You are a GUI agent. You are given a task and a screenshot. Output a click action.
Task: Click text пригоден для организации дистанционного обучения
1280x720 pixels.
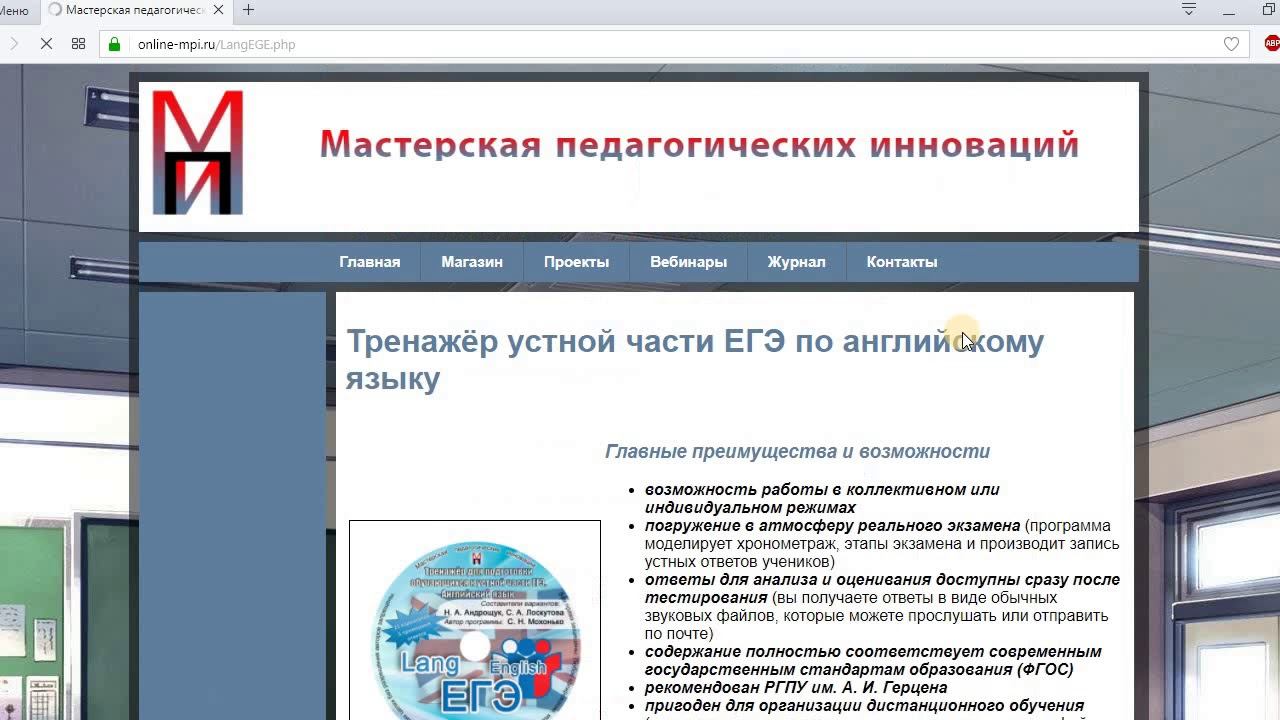[x=864, y=705]
